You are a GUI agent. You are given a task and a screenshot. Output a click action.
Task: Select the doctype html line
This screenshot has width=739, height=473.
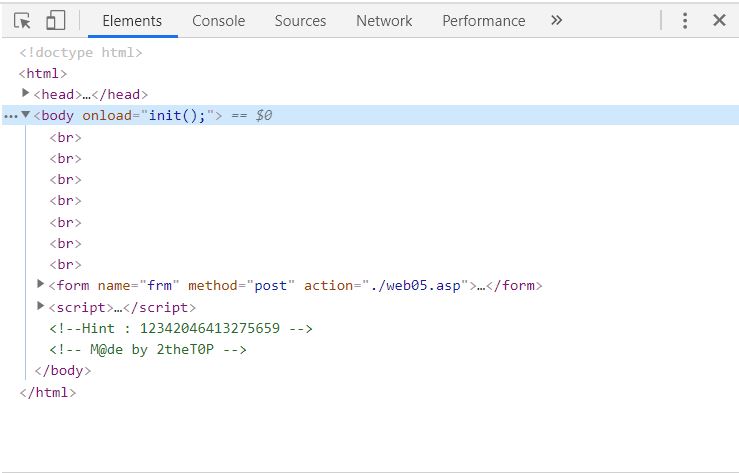point(81,52)
